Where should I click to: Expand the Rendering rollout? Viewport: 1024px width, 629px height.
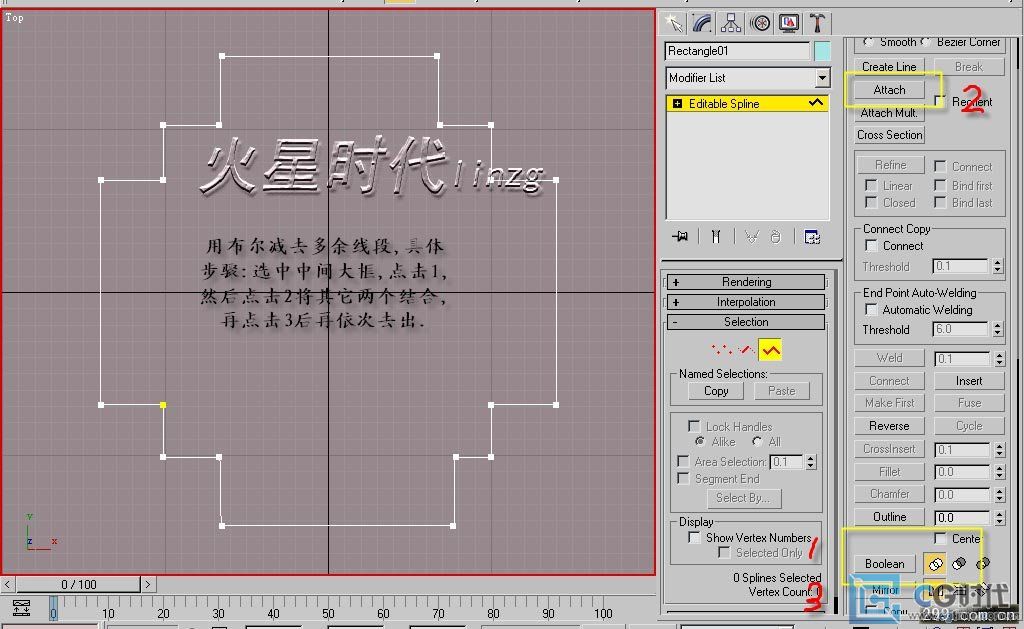click(746, 282)
